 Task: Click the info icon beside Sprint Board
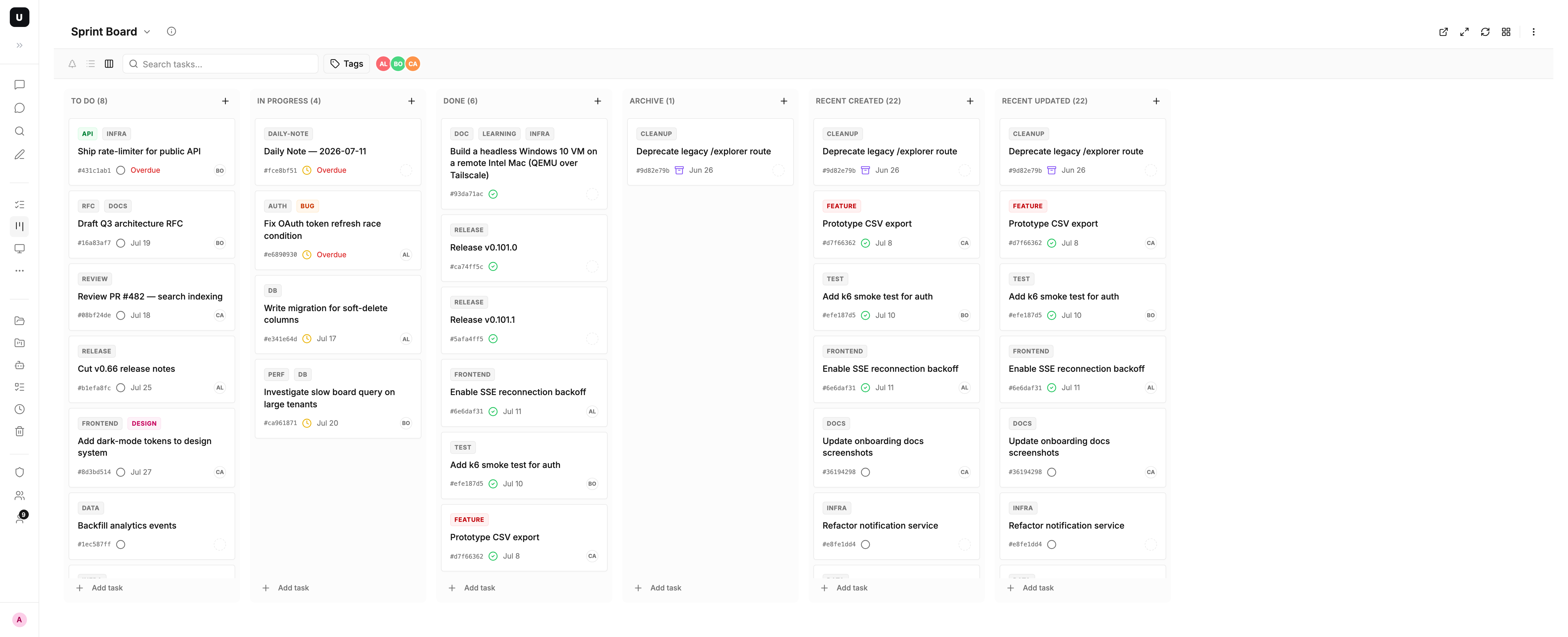tap(171, 31)
